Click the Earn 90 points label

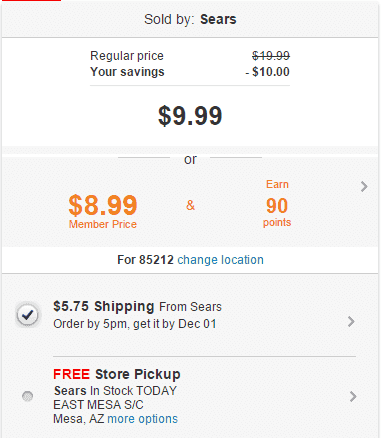277,203
